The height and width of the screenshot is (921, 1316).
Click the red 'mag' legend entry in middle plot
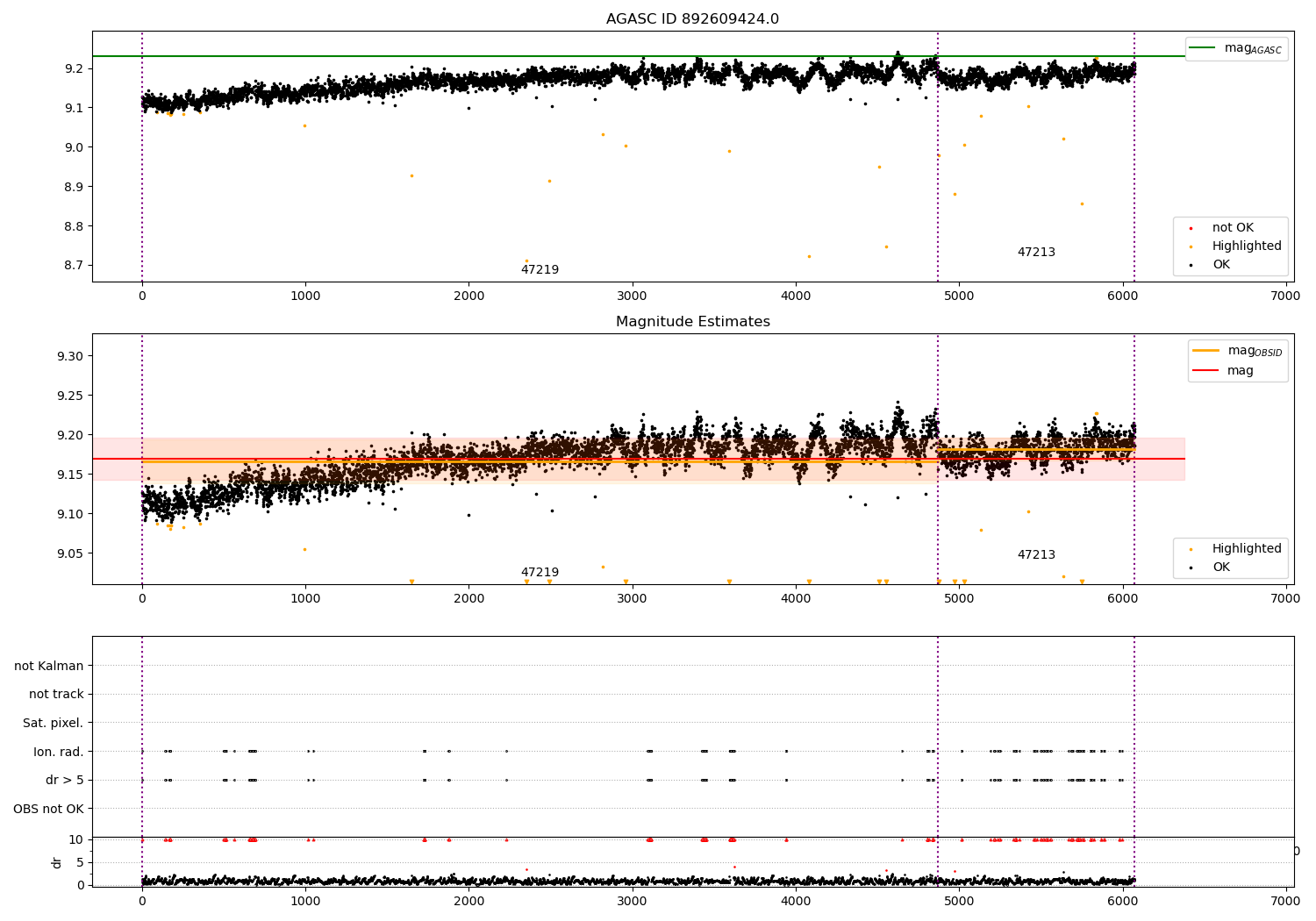coord(1223,371)
